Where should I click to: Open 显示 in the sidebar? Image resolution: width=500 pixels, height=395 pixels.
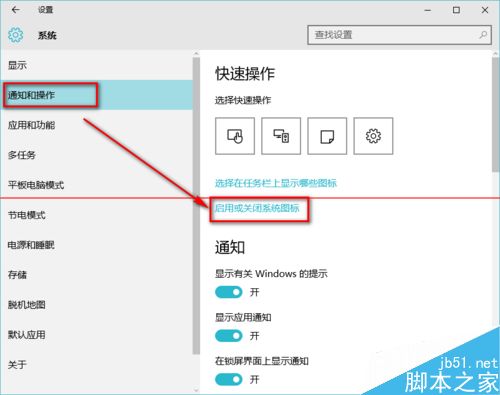[96, 65]
